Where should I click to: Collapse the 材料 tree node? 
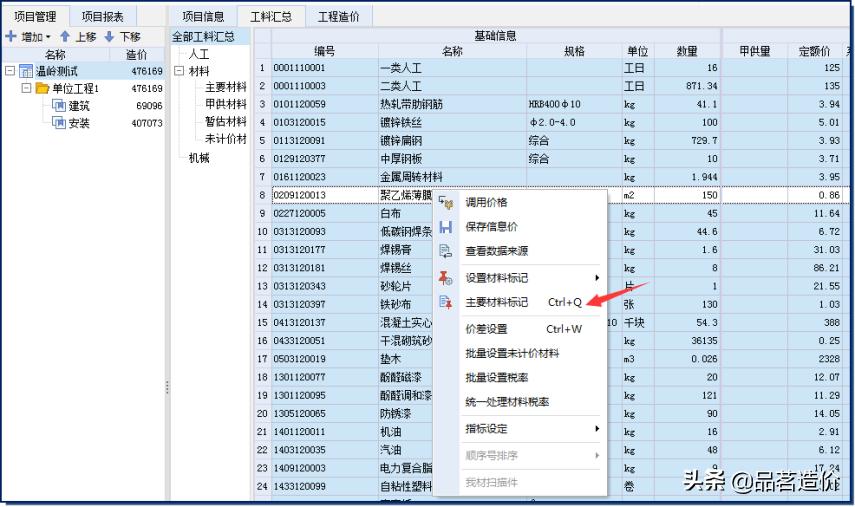click(179, 71)
